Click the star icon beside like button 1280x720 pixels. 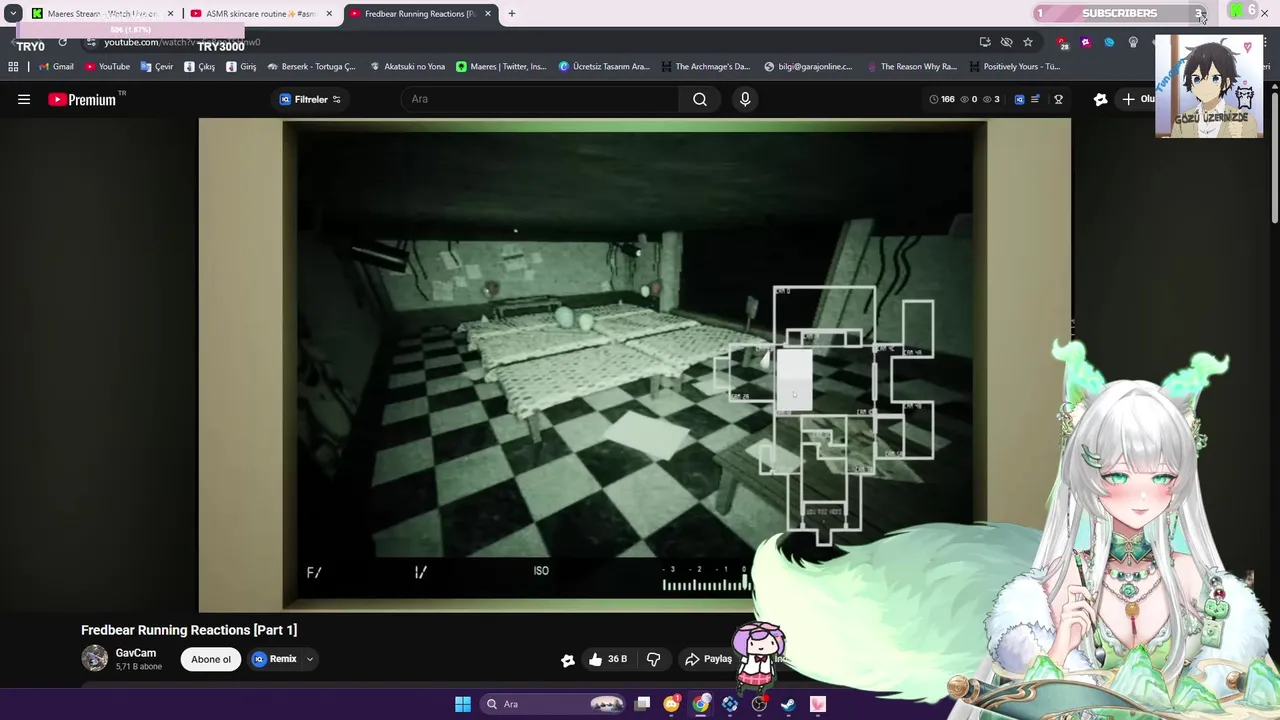(x=568, y=660)
